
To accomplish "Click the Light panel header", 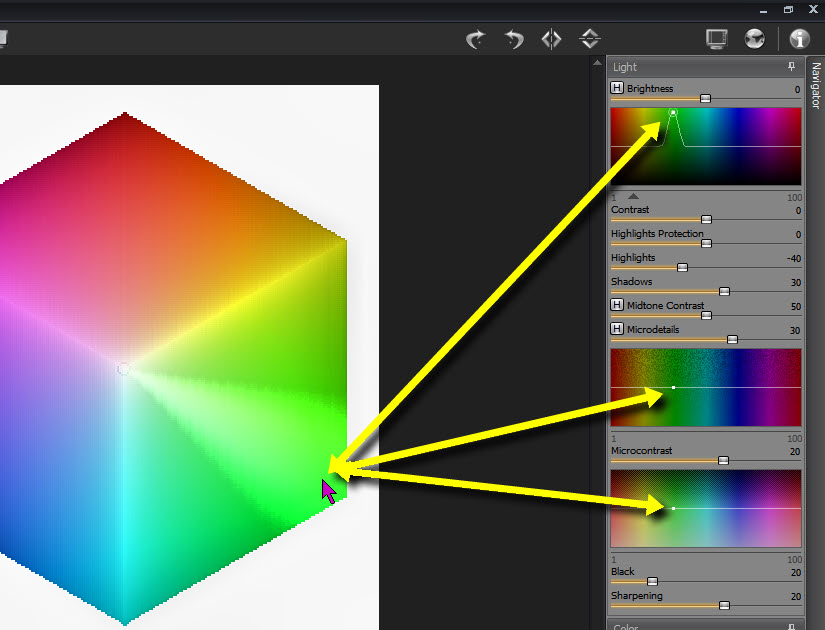I will (x=705, y=67).
